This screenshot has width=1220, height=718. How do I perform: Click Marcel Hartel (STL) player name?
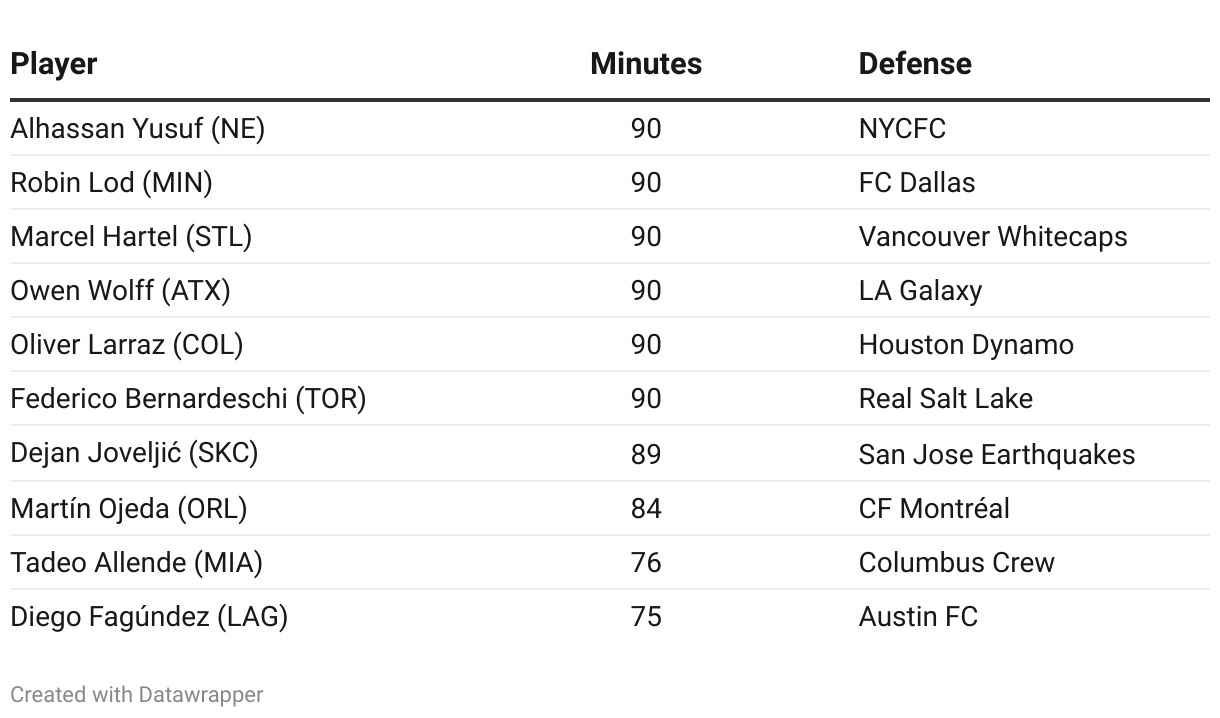point(131,237)
